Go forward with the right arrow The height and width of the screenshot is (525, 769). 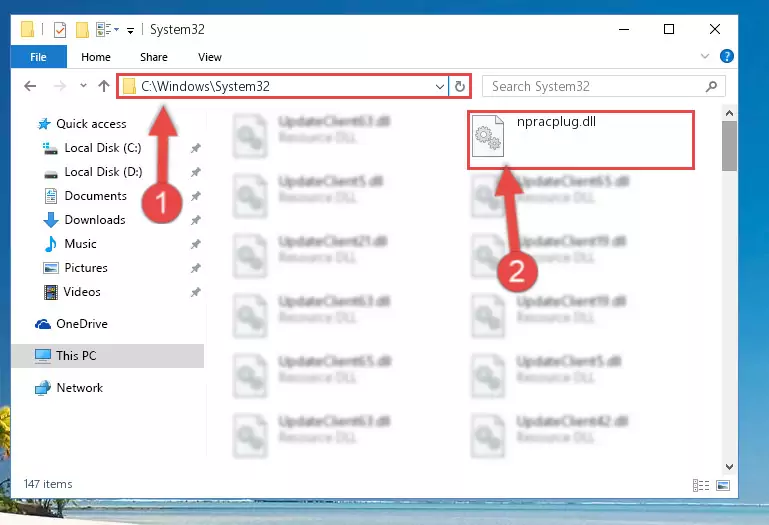pyautogui.click(x=59, y=86)
